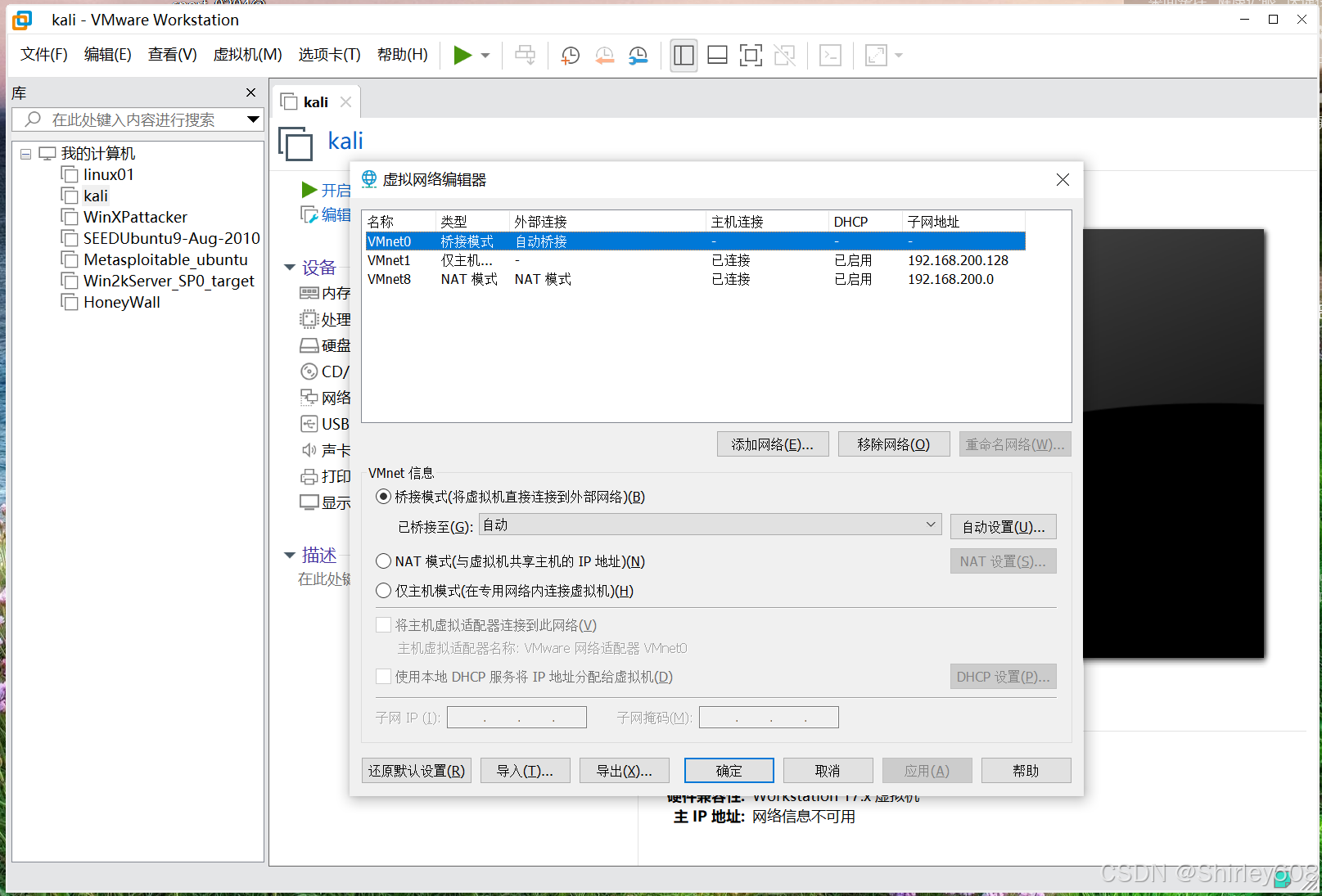1322x896 pixels.
Task: Click 导出(X)... button
Action: [624, 771]
